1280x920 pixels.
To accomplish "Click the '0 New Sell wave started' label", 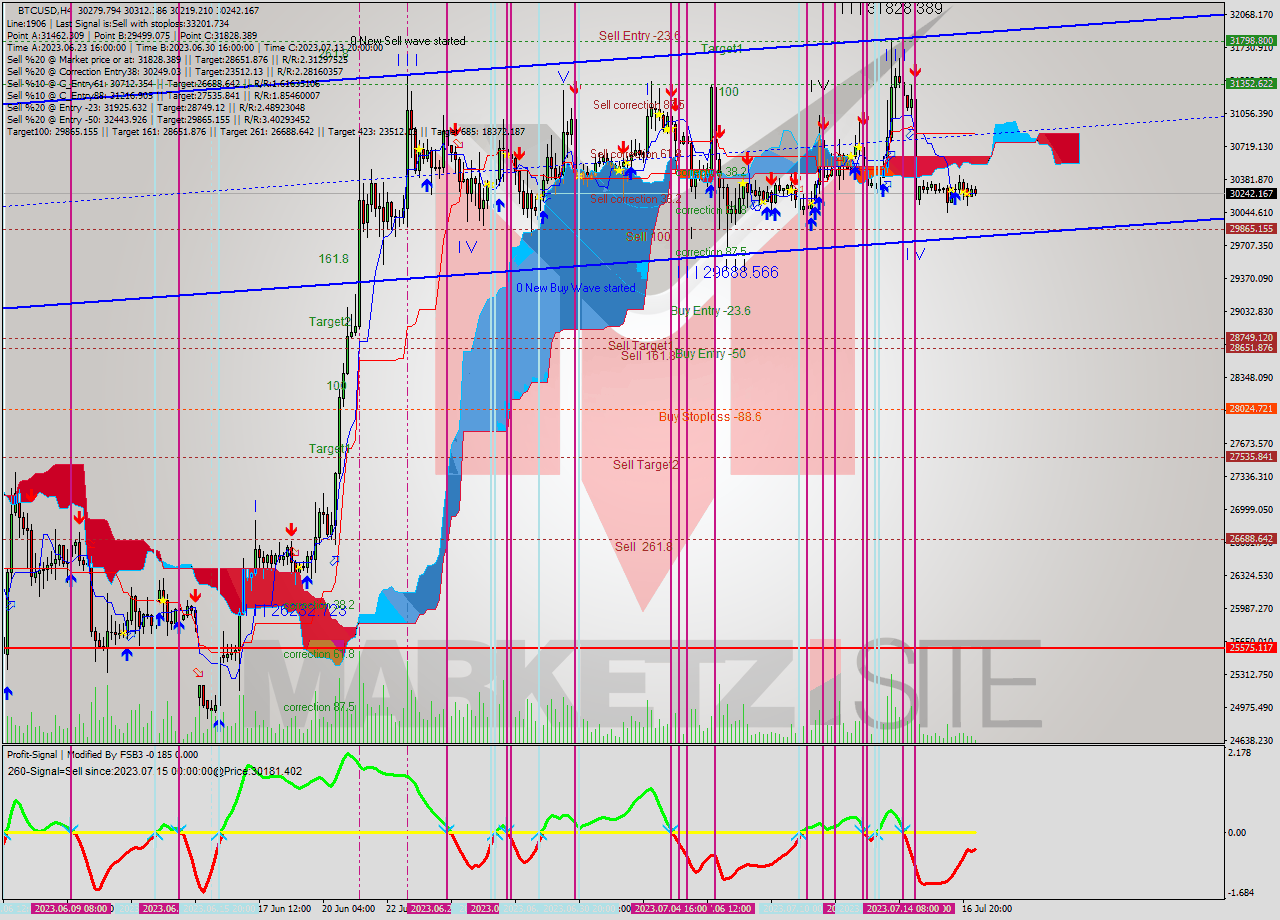I will click(x=408, y=41).
